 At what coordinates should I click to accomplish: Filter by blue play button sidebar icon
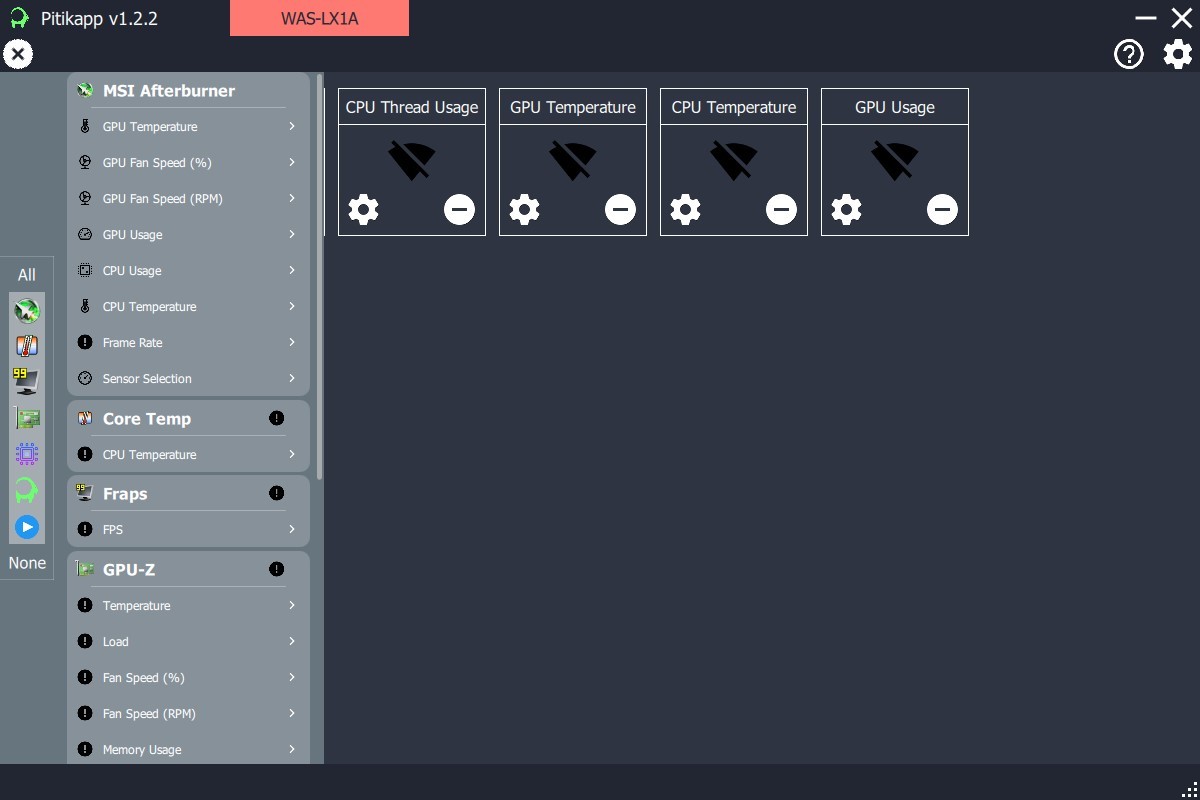[x=27, y=526]
